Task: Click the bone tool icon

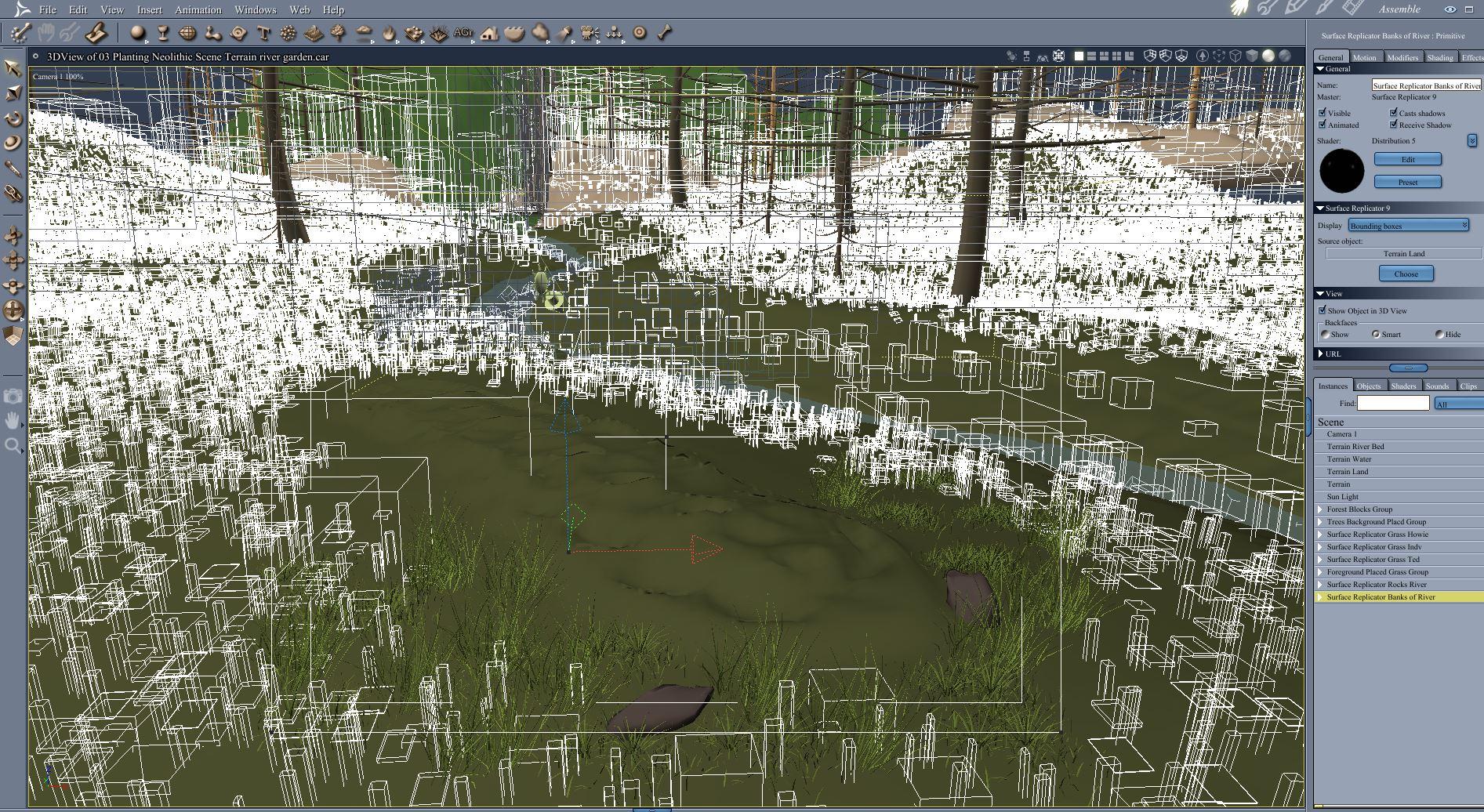Action: [665, 33]
